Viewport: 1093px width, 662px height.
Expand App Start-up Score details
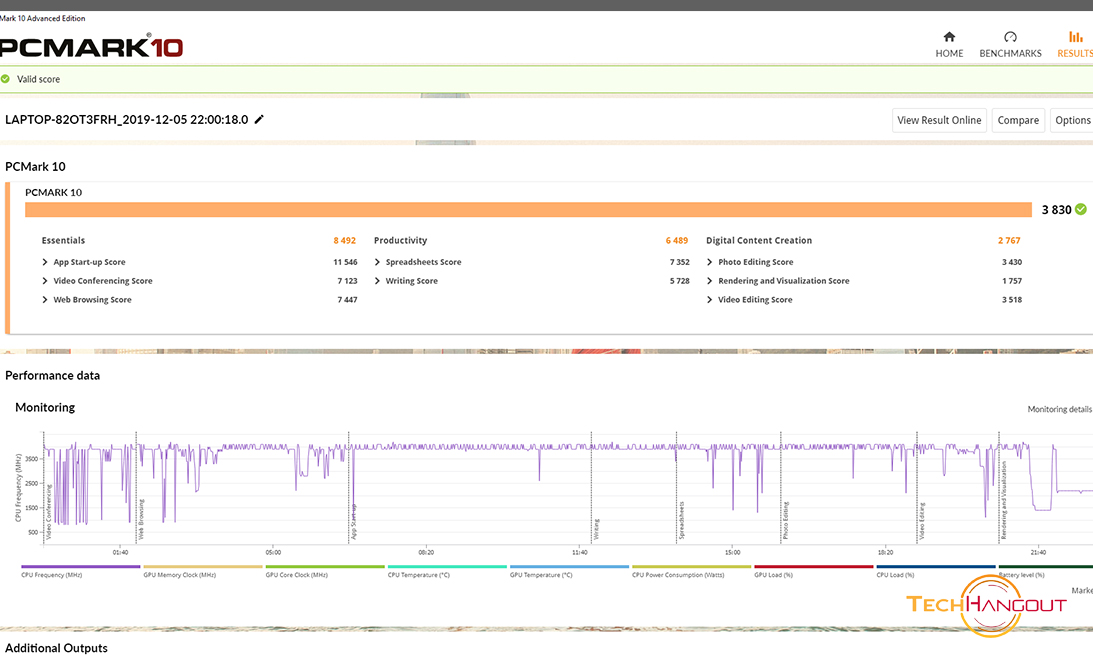click(45, 262)
